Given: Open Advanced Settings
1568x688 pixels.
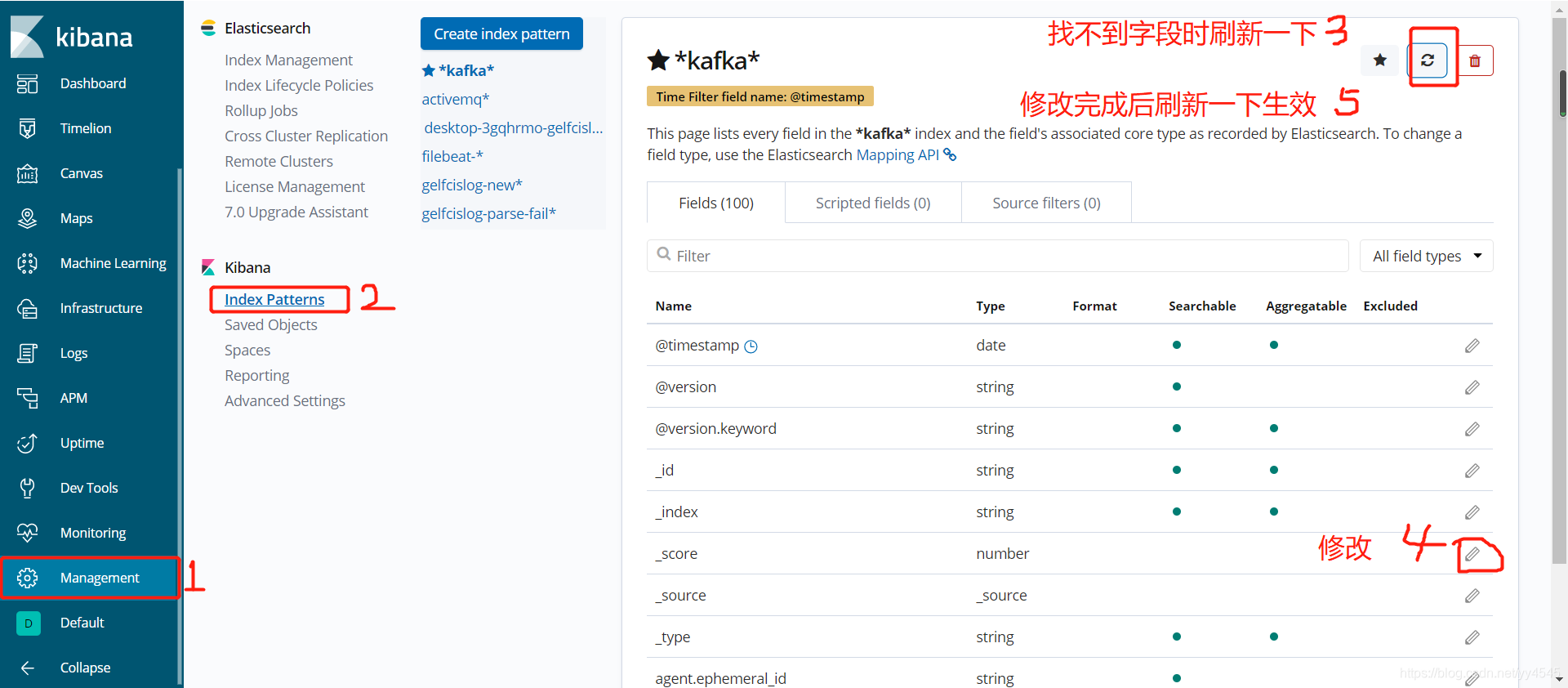Looking at the screenshot, I should click(285, 400).
